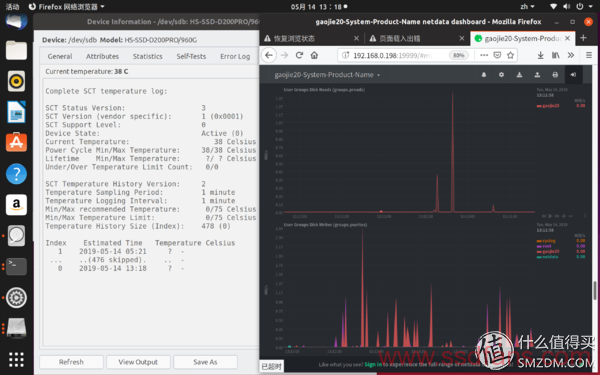Open the General tab in Device Information
Image resolution: width=600 pixels, height=375 pixels.
point(60,56)
